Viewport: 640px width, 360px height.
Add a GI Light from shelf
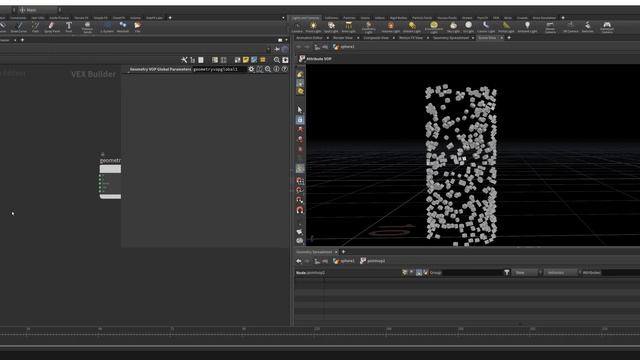pyautogui.click(x=469, y=27)
